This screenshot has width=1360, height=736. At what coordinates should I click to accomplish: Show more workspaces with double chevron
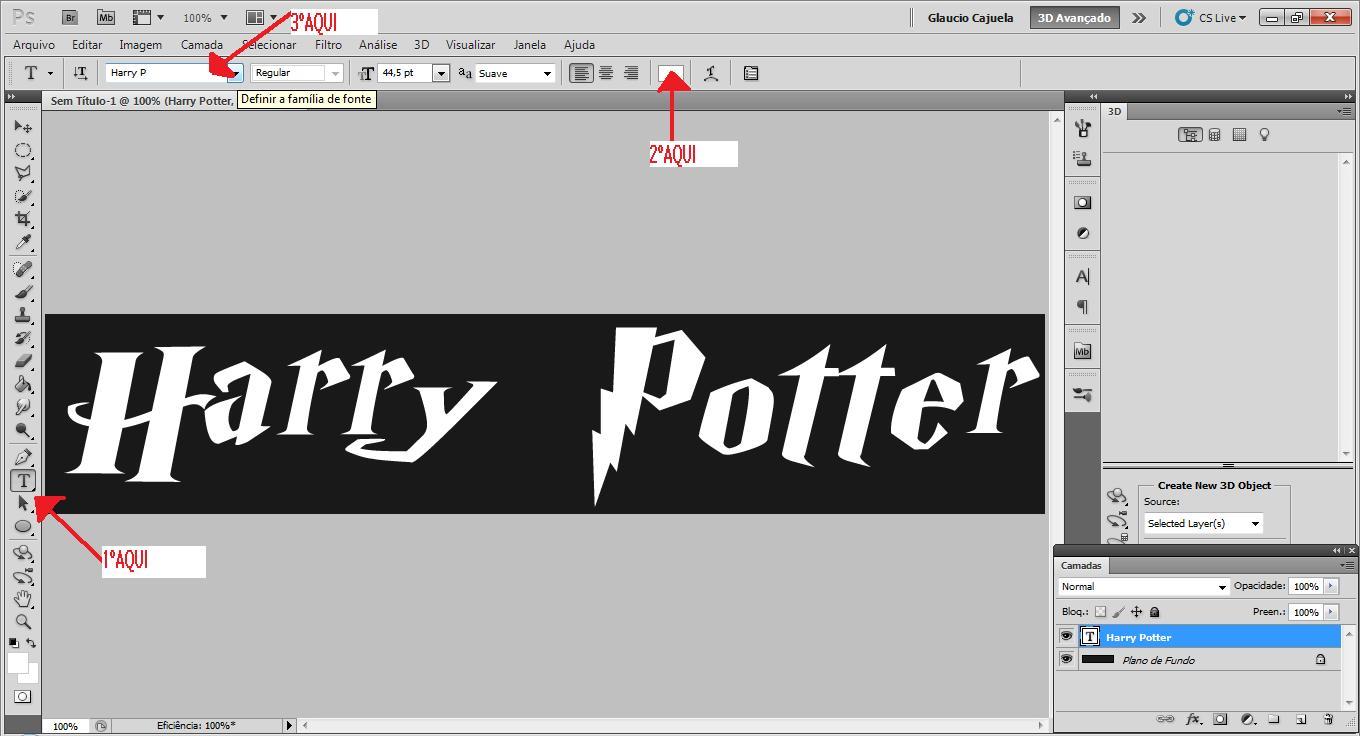(x=1138, y=18)
